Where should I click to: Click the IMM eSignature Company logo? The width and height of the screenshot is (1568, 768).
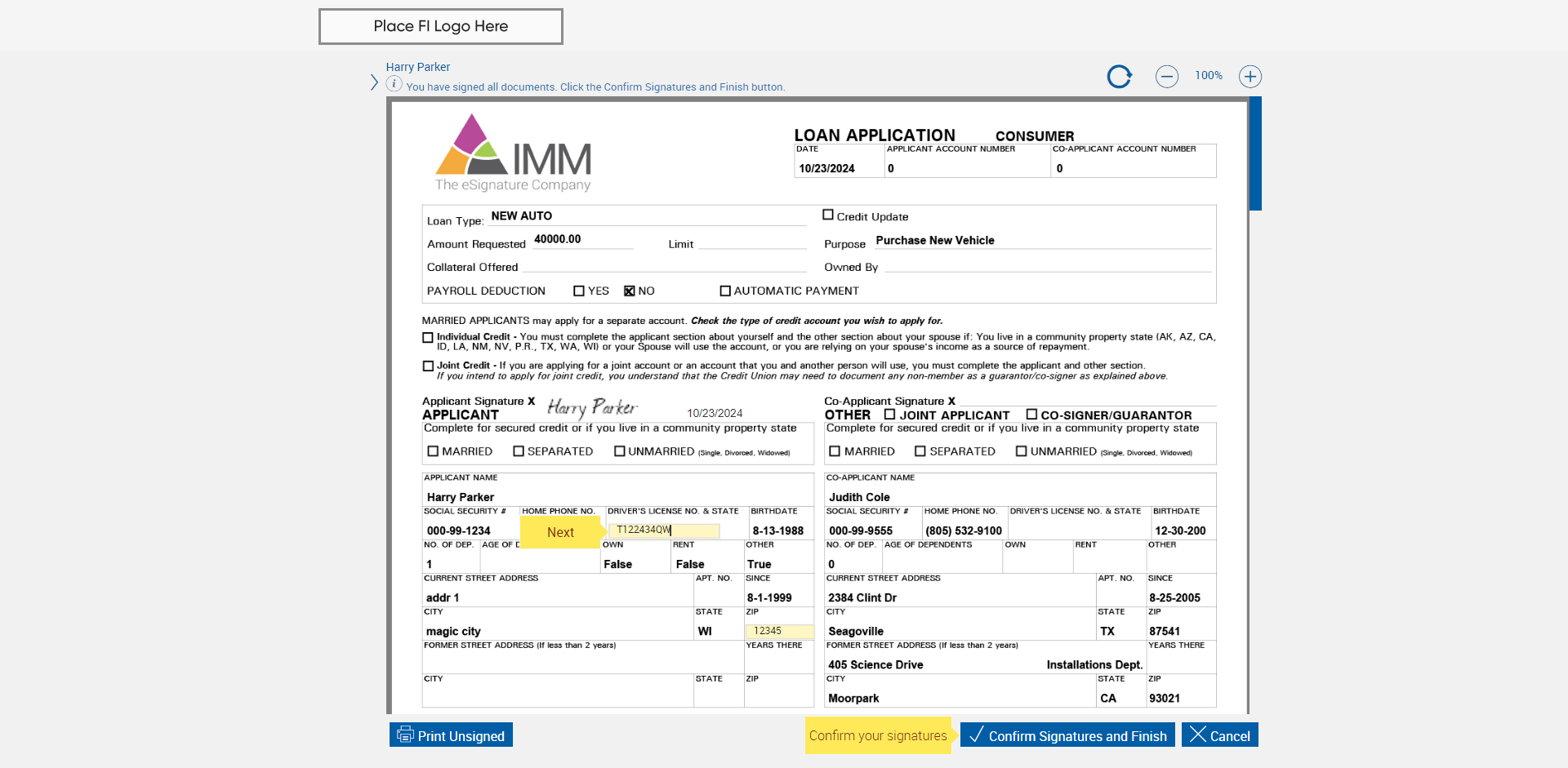point(513,153)
